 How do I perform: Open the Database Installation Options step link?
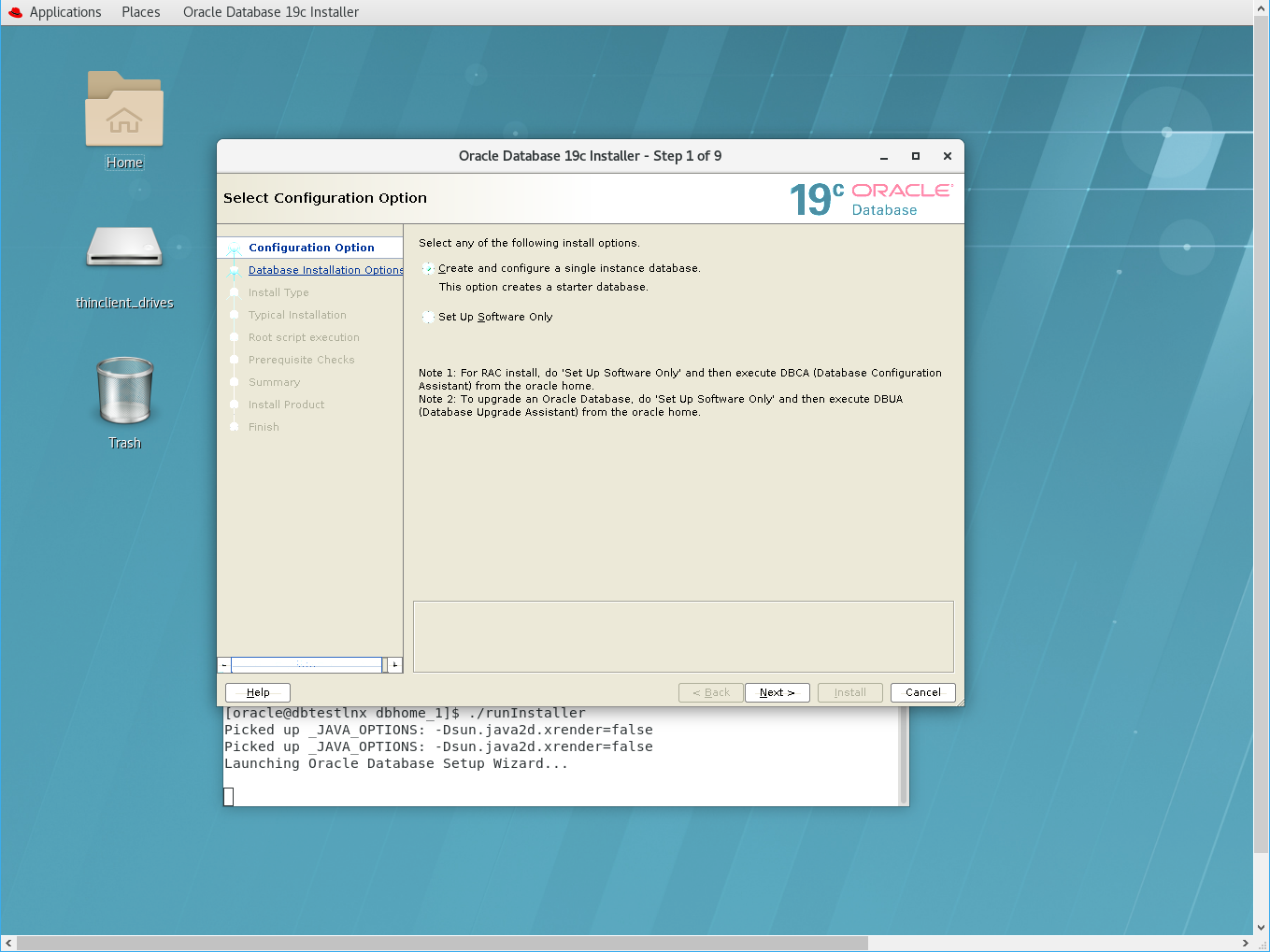coord(325,270)
